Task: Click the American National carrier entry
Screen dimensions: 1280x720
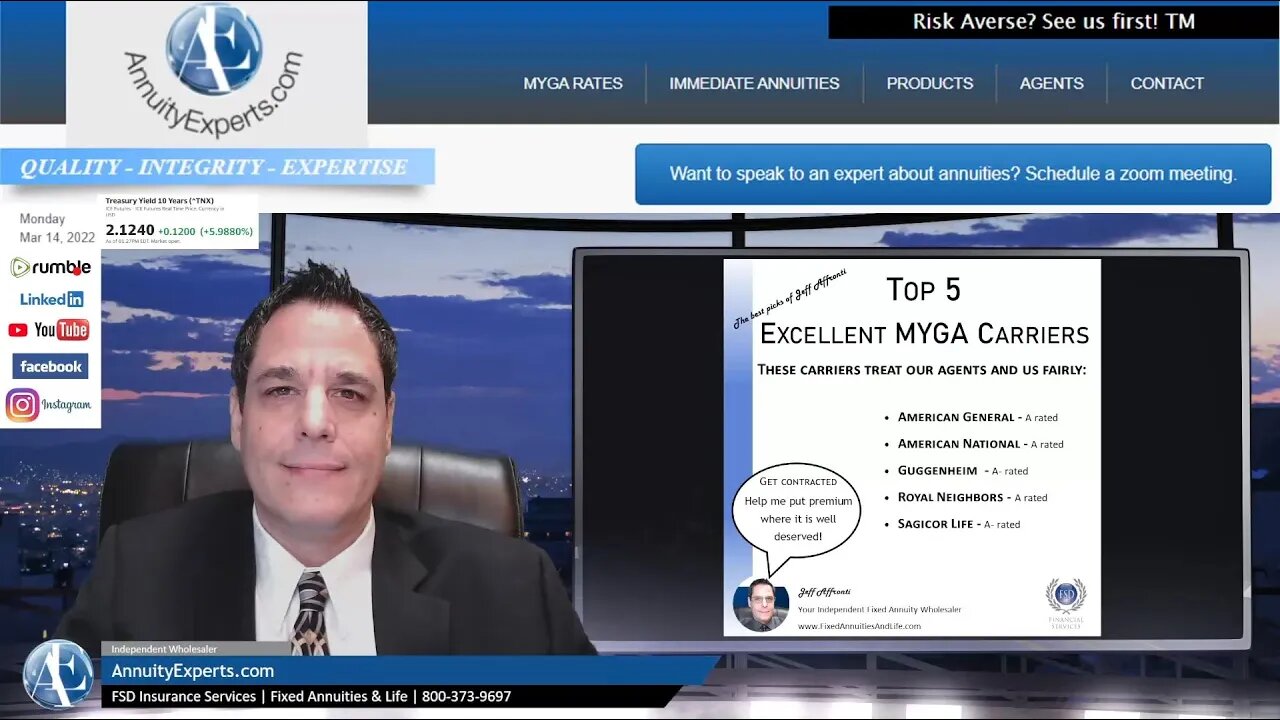Action: coord(980,444)
